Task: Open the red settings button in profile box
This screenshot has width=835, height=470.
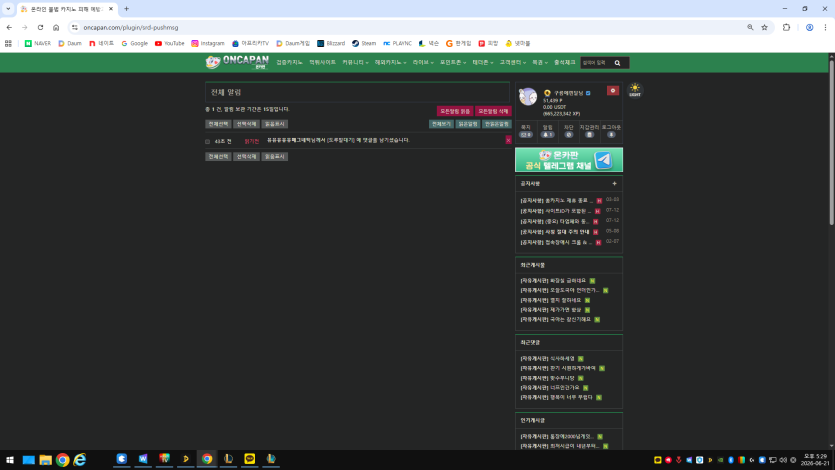Action: [x=612, y=91]
